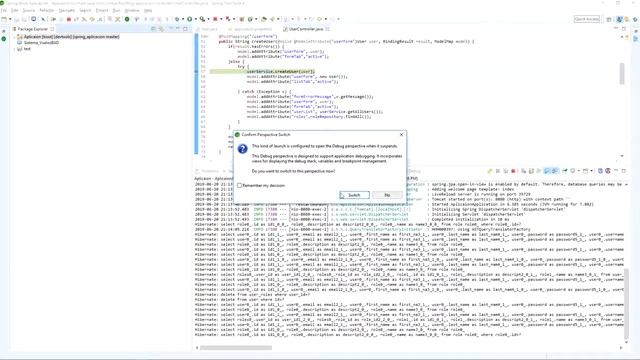Open the Debug launch dropdown arrow

[183, 19]
